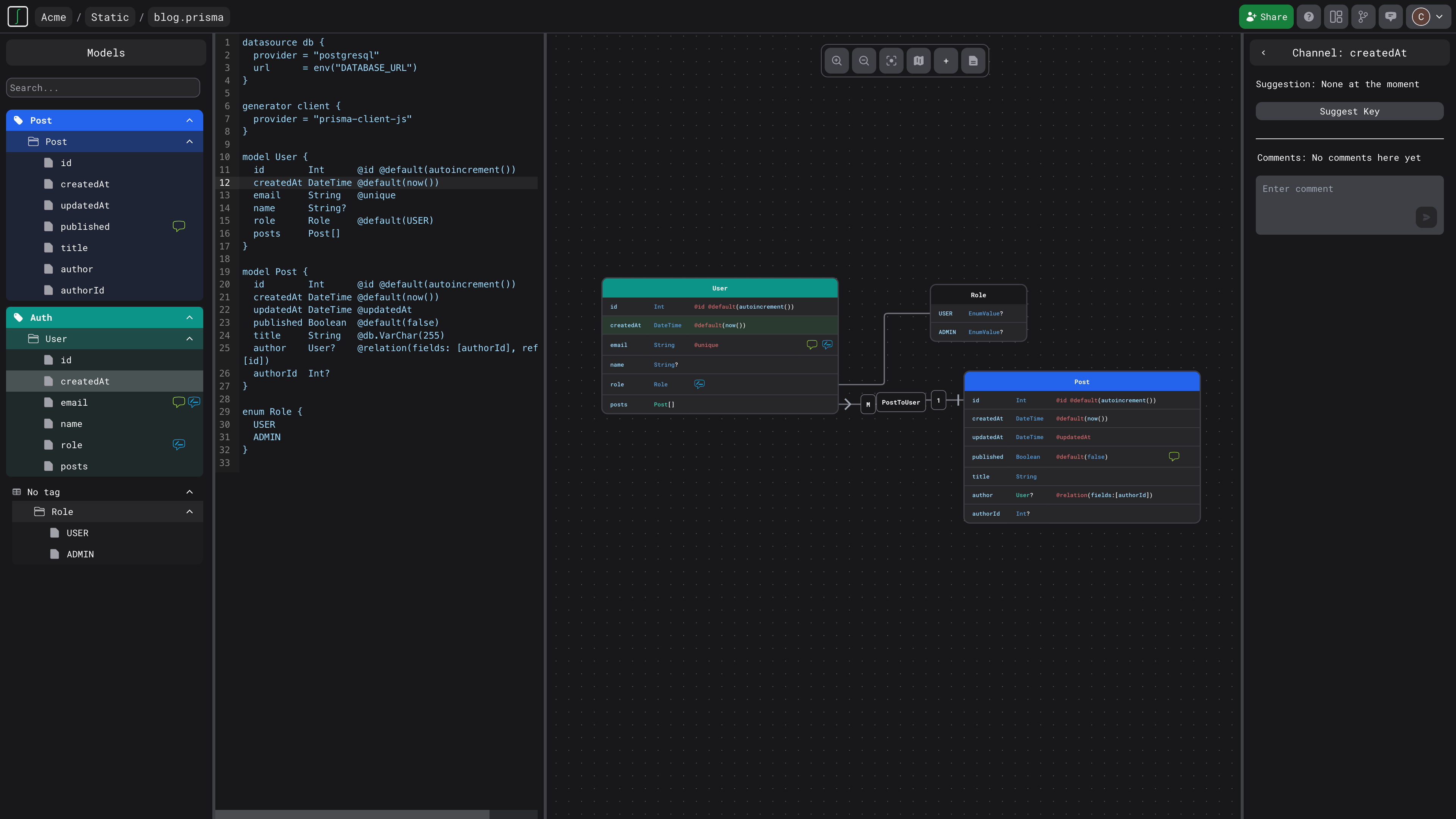
Task: Click 'model Post {' line in code editor
Action: 275,272
